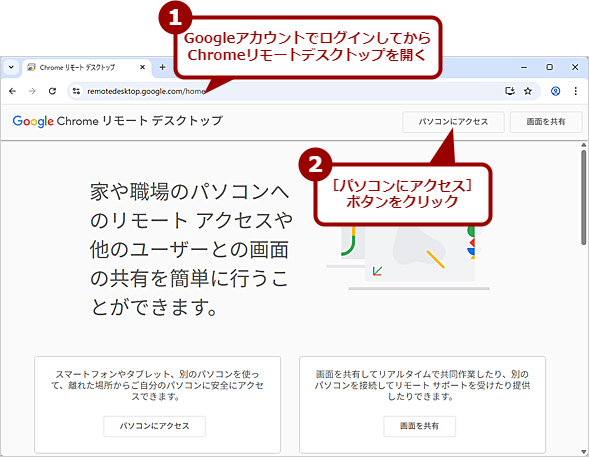Click 画面を共有 button in right card

click(x=419, y=426)
